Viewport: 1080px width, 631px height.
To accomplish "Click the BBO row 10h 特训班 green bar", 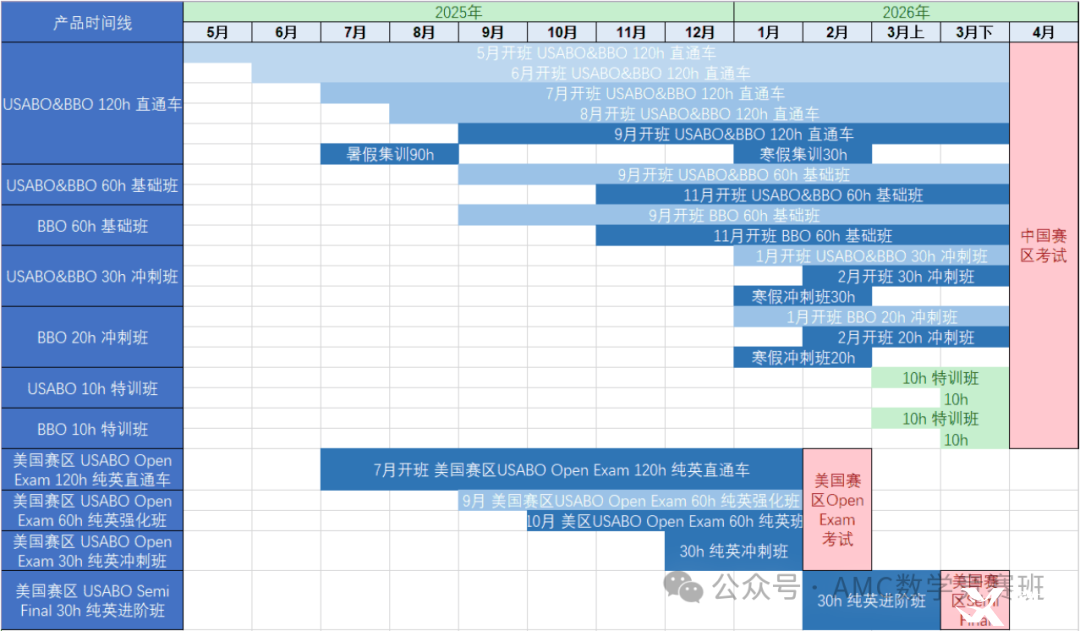I will pos(941,418).
